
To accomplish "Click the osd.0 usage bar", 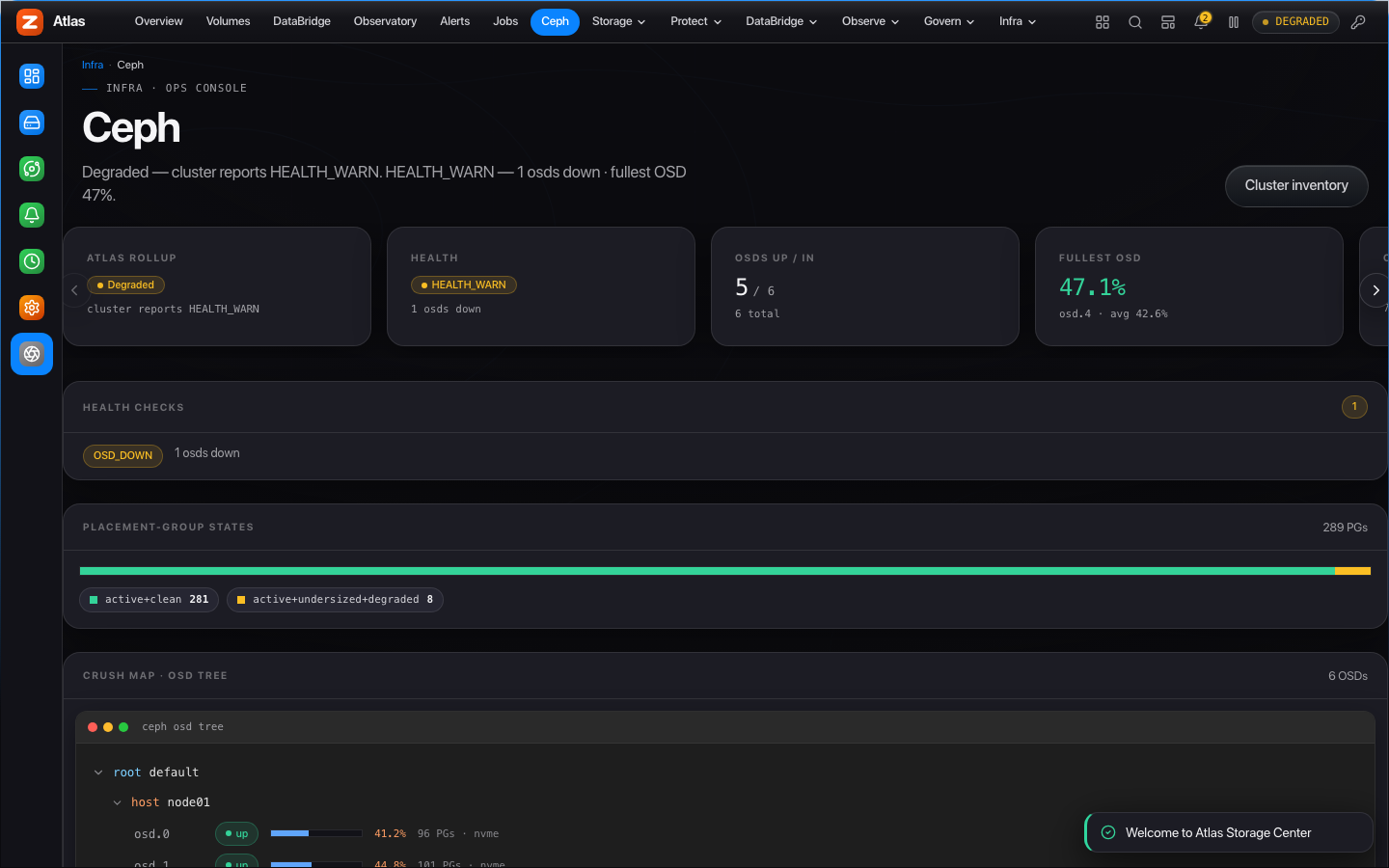I will pos(316,833).
